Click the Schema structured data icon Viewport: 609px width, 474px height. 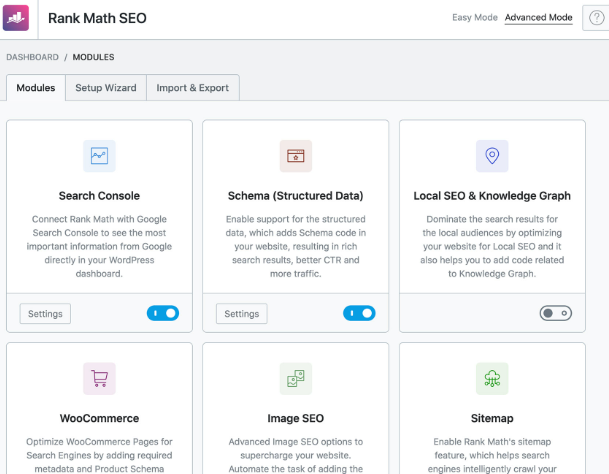click(296, 156)
